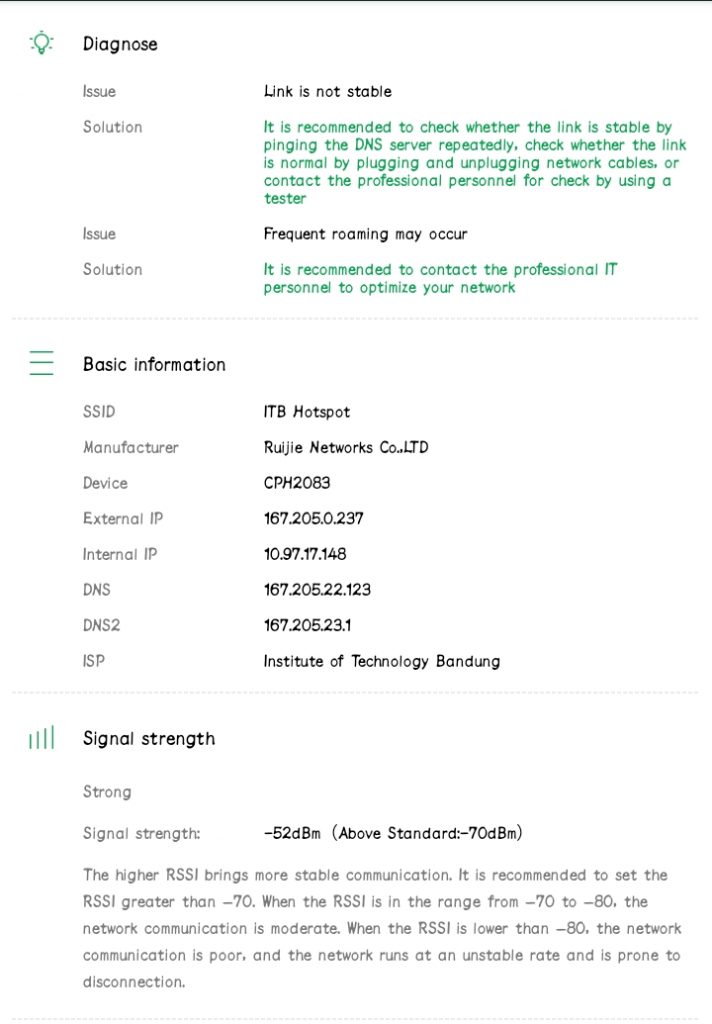Click the Strong signal status label
The image size is (712, 1024).
107,792
